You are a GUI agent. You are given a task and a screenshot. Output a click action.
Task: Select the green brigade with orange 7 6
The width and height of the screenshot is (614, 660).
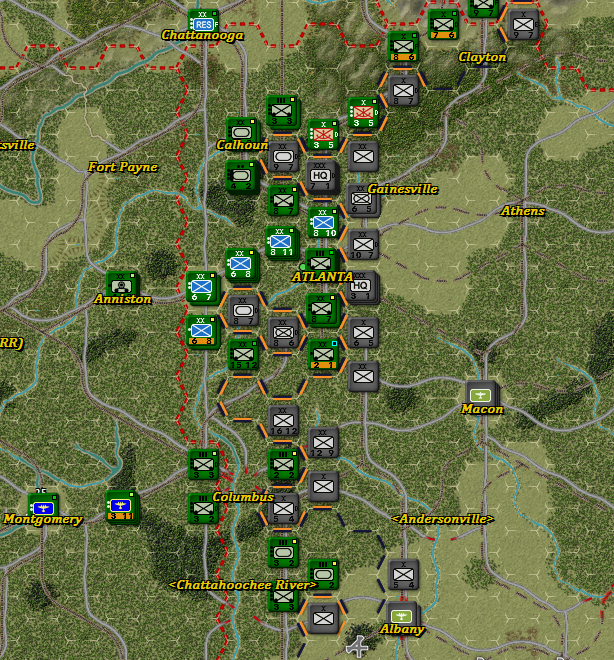443,24
